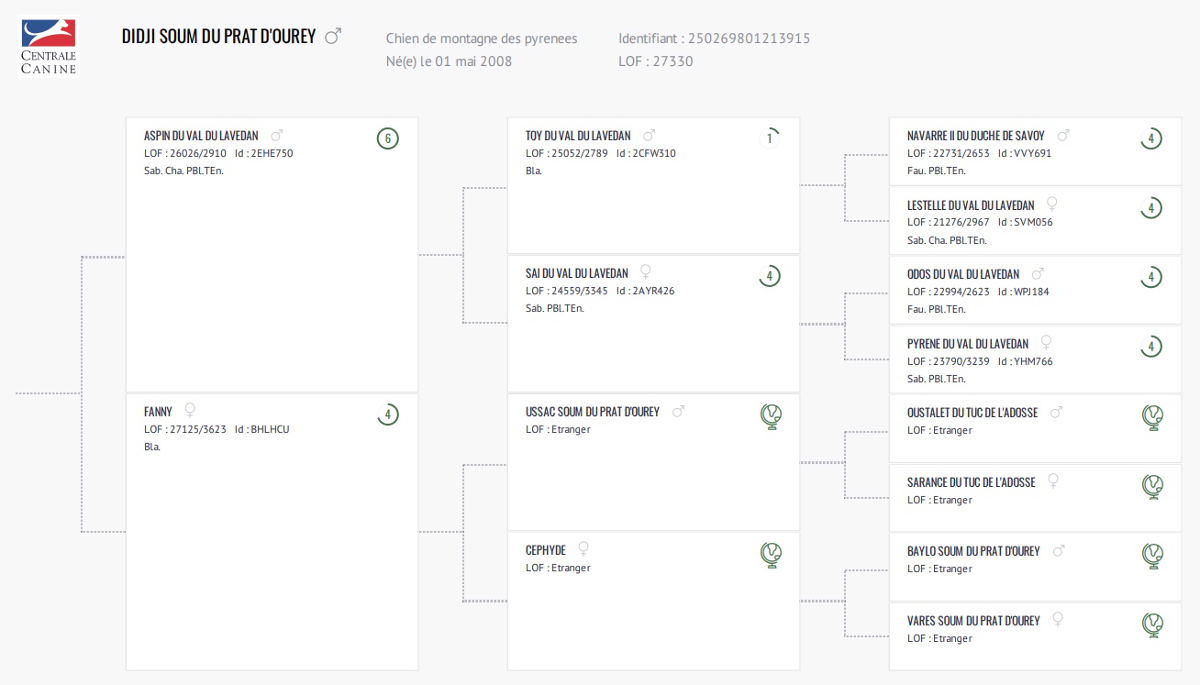Screen dimensions: 1200x685
Task: Click the rating badge 1 on TOY DU VAL DU LAVEDAN
Action: click(769, 139)
